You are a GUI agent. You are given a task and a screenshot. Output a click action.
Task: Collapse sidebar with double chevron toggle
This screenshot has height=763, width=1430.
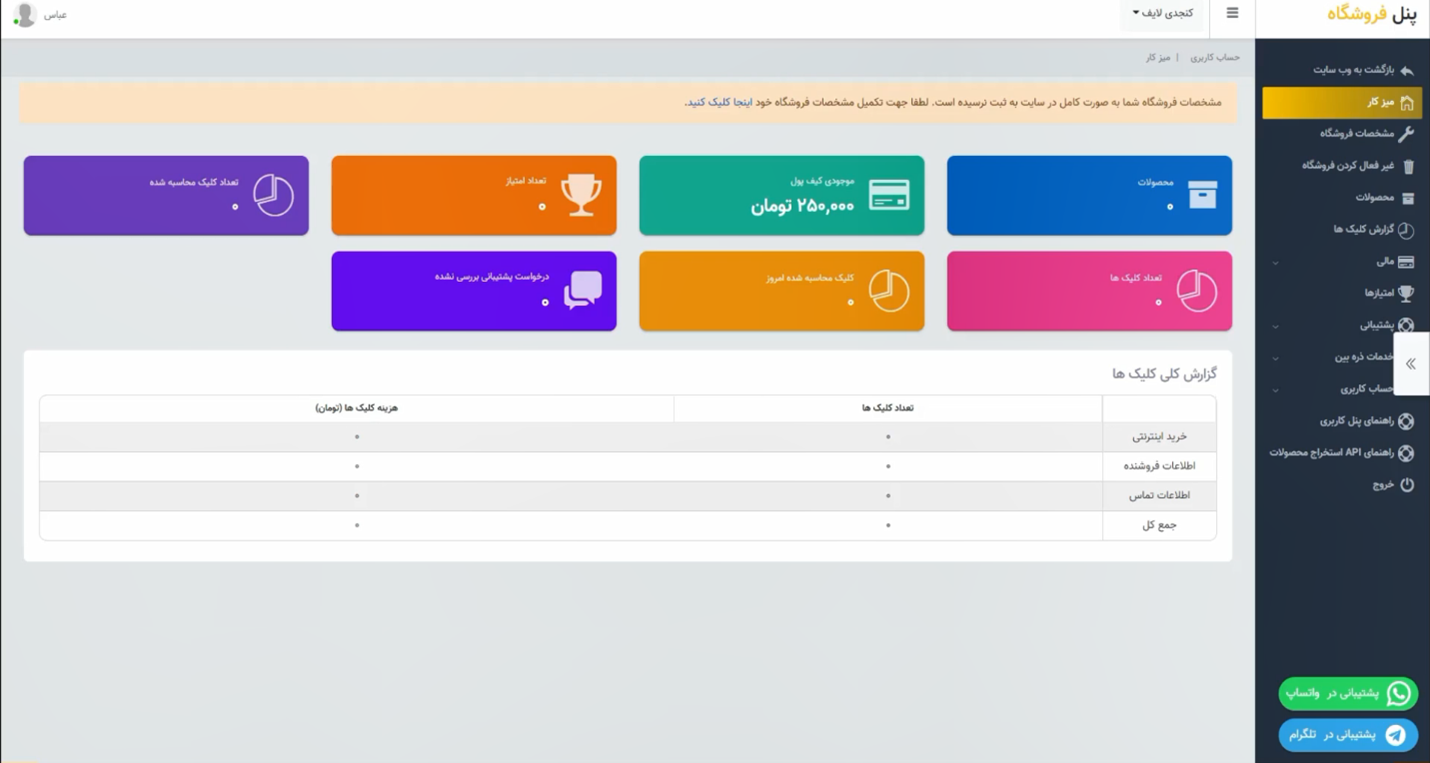[x=1410, y=364]
